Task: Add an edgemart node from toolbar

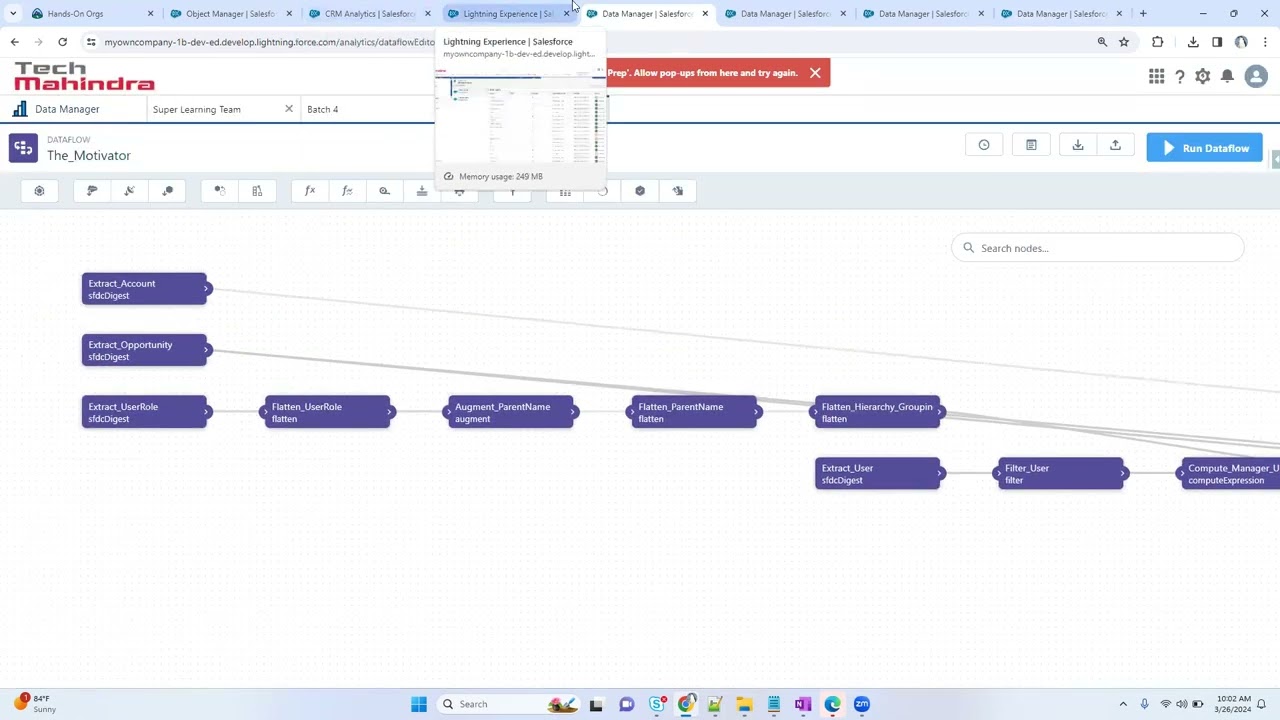Action: pos(167,191)
